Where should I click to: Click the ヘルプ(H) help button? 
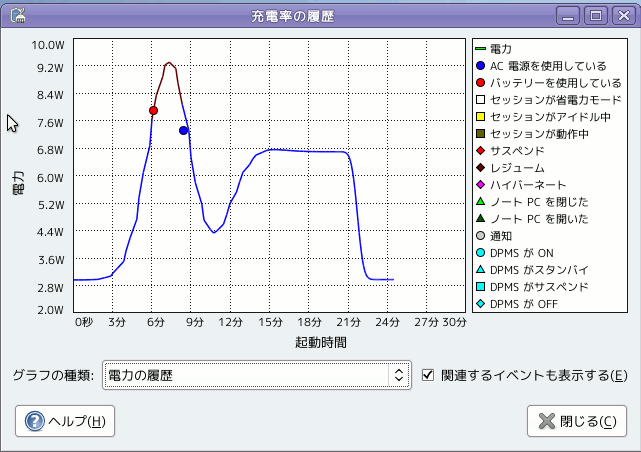(65, 421)
